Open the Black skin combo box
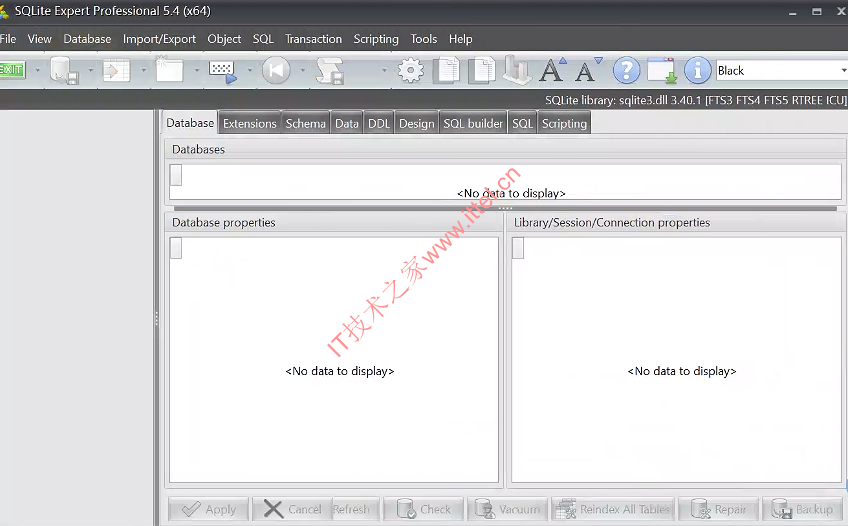Viewport: 848px width, 526px height. pos(782,70)
